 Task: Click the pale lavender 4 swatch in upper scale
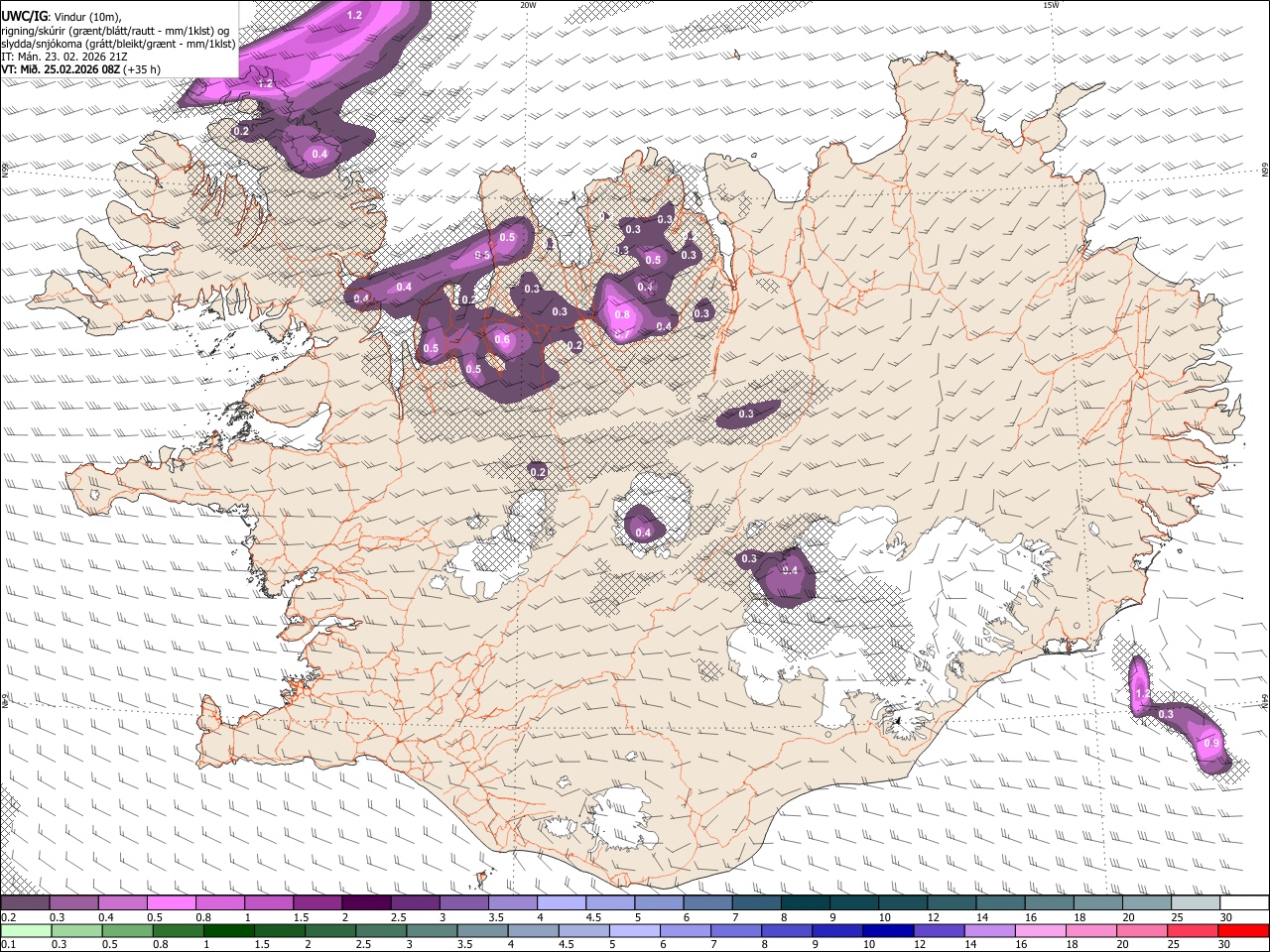[x=562, y=903]
